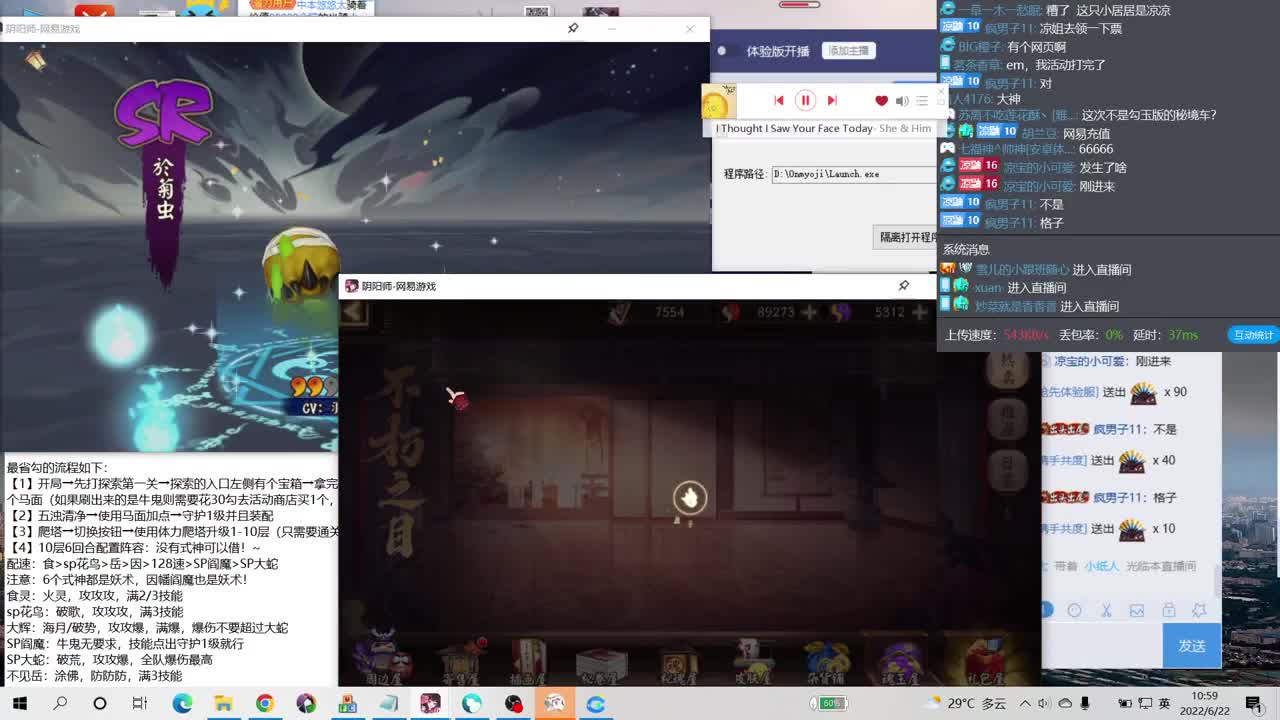
Task: Click the back arrow in the game shop
Action: coord(354,313)
